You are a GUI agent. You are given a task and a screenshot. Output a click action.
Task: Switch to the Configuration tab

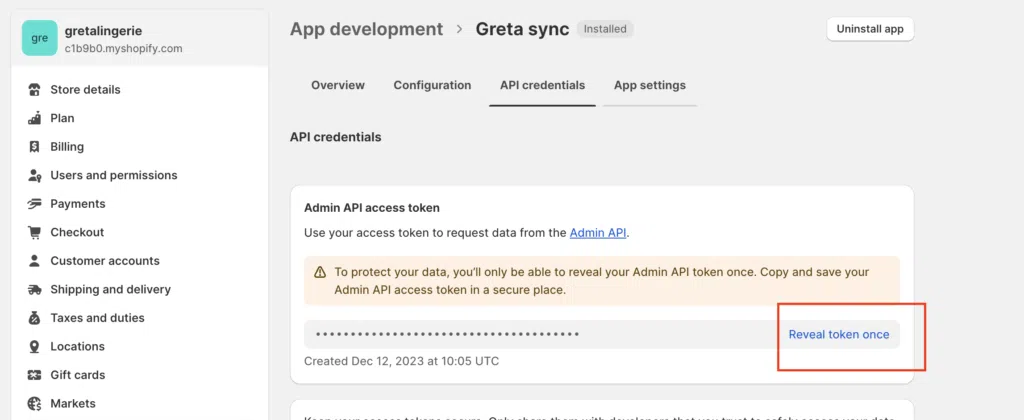coord(432,85)
